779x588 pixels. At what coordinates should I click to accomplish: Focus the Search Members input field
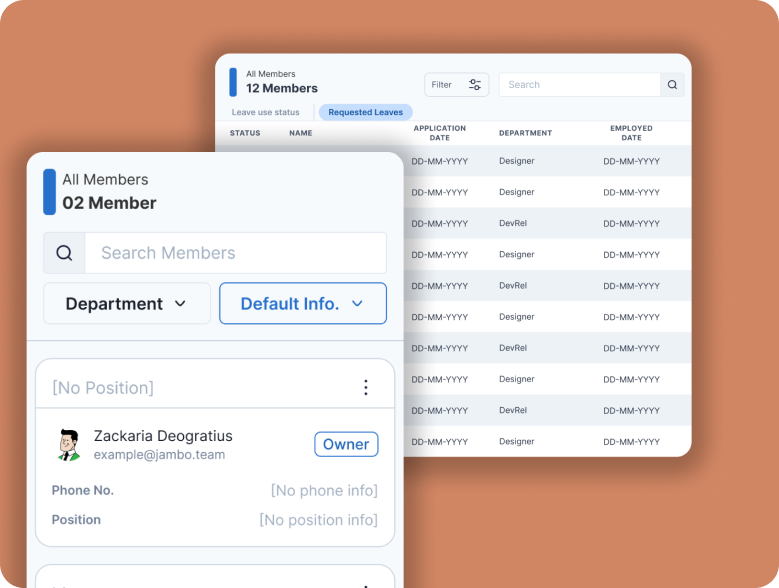[x=235, y=253]
